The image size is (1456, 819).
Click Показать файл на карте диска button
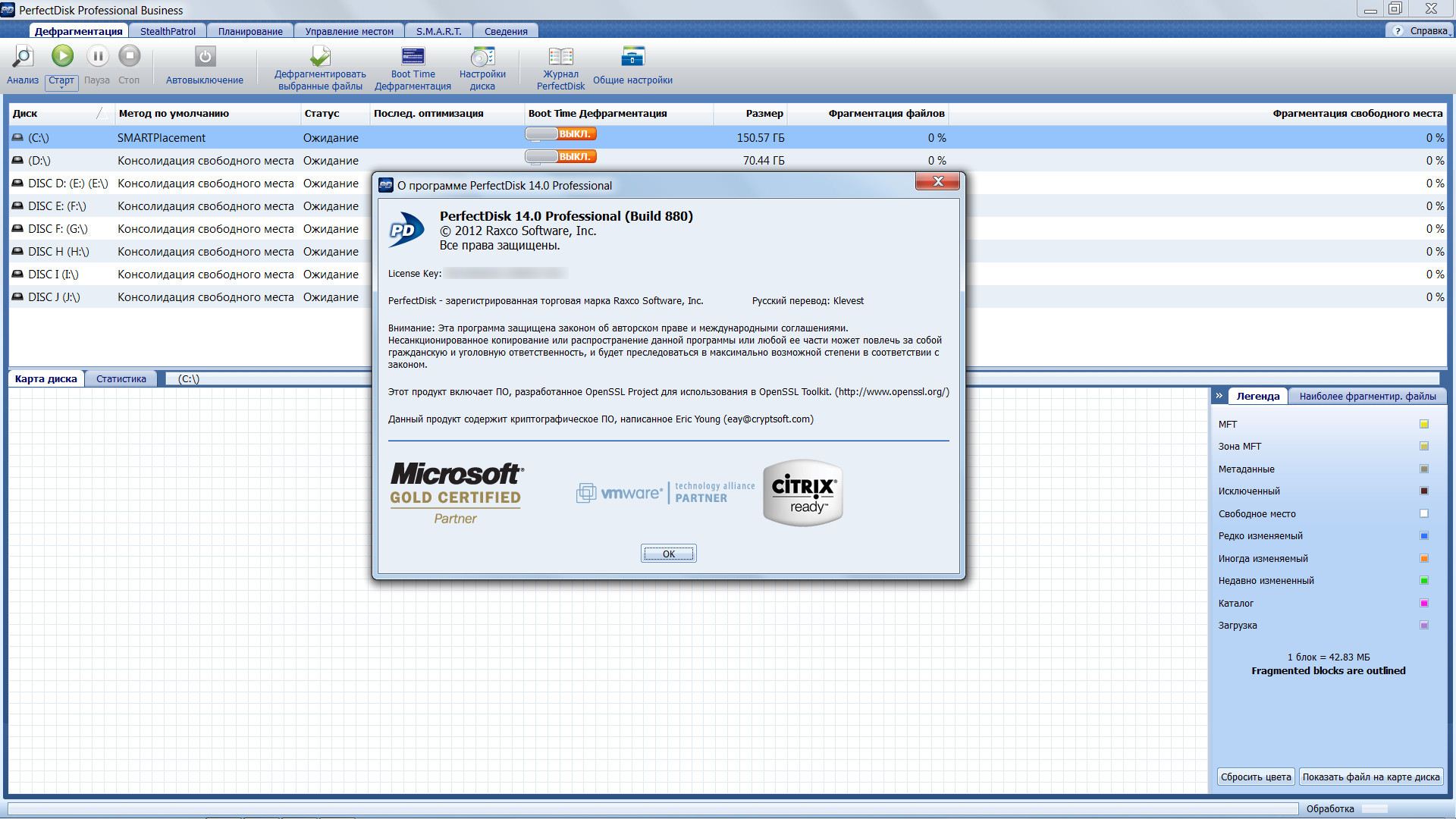[1371, 777]
